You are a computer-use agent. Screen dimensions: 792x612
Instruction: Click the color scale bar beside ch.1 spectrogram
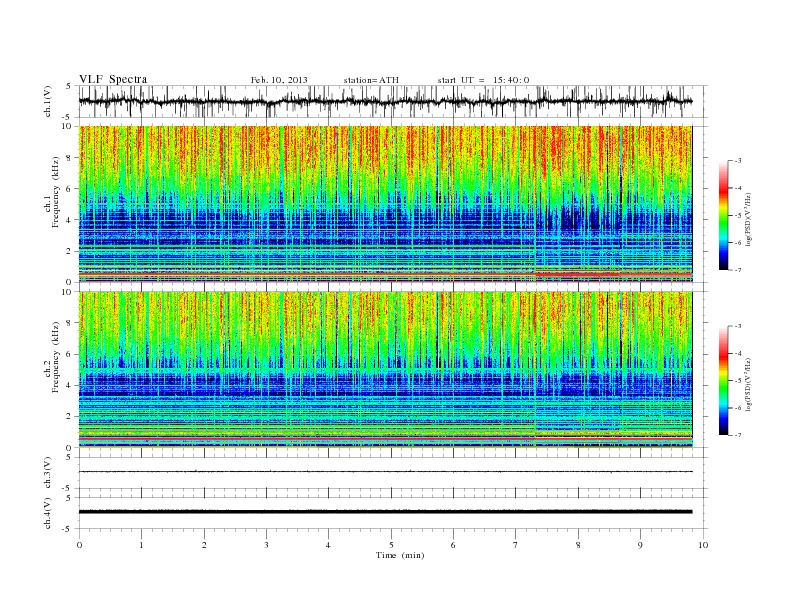[x=724, y=215]
